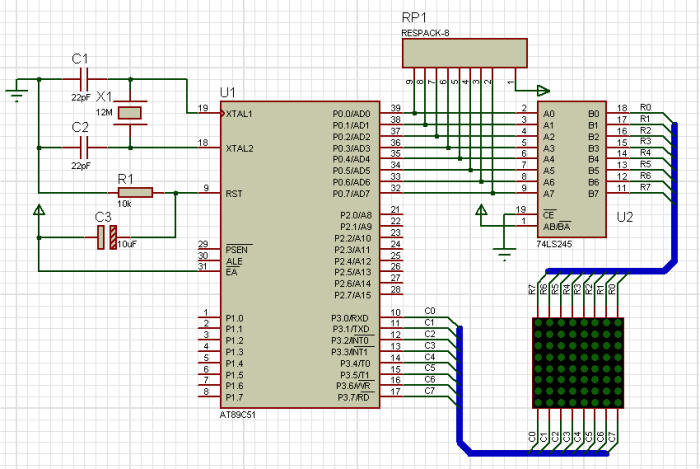Click the P0.0/AD0 pin label
Viewport: 700px width, 469px height.
tap(351, 114)
